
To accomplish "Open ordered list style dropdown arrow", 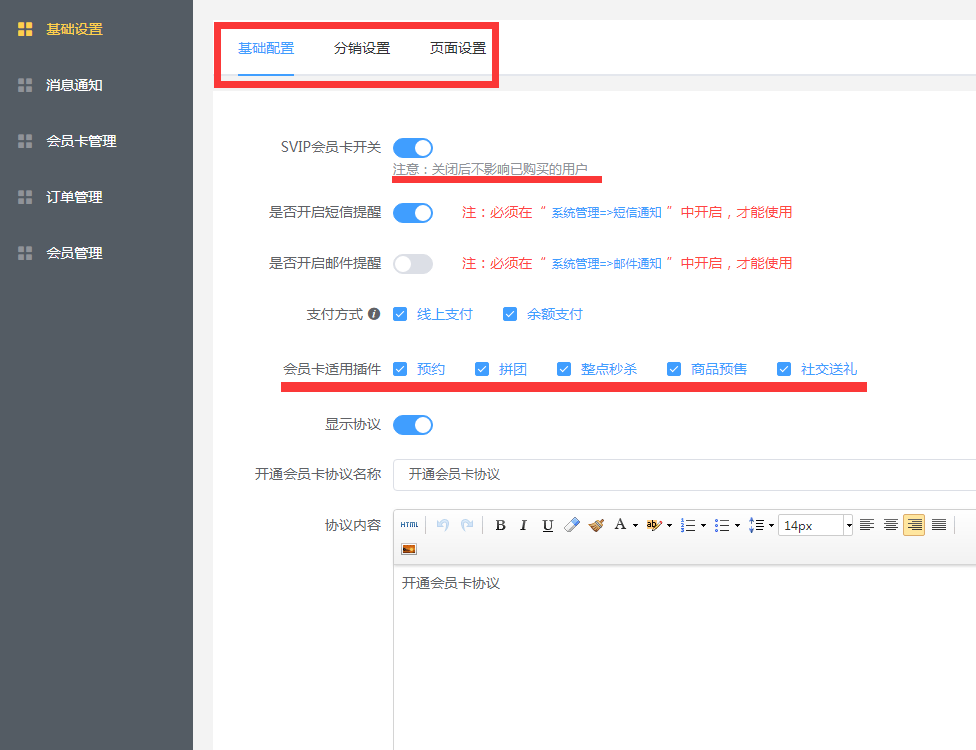I will [x=703, y=525].
